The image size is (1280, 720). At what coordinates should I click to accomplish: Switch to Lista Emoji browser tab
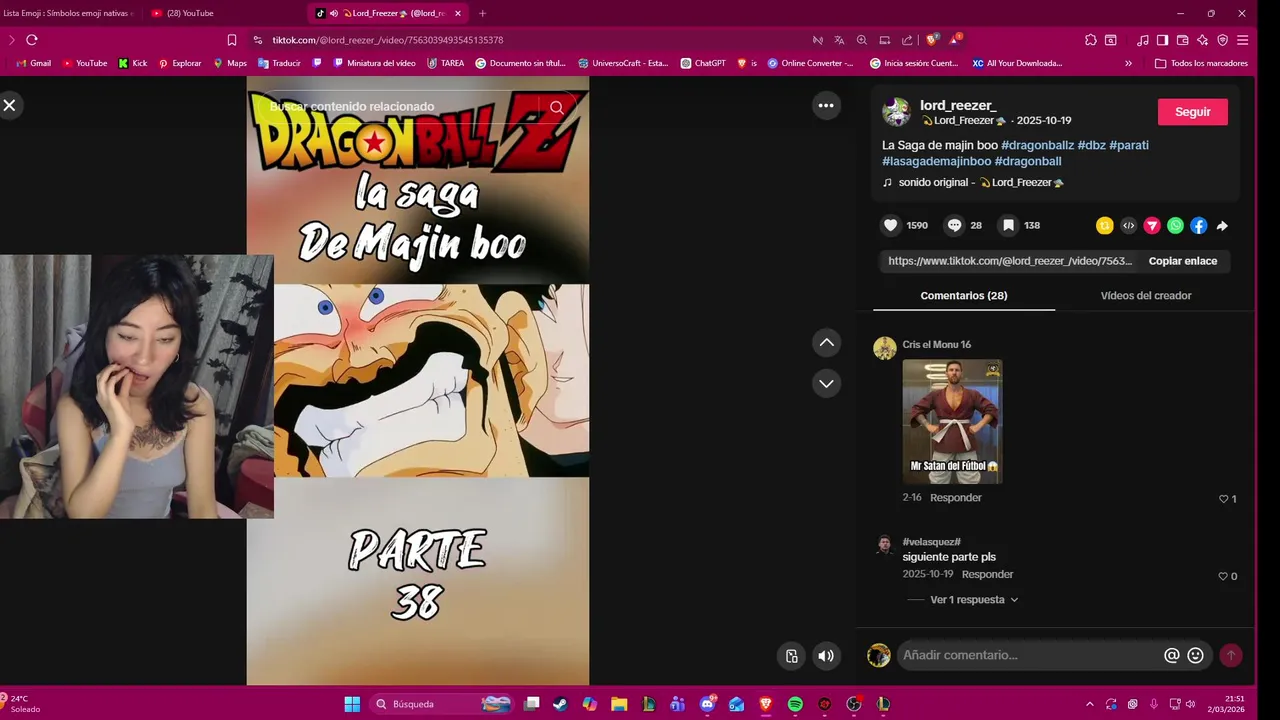tap(68, 13)
